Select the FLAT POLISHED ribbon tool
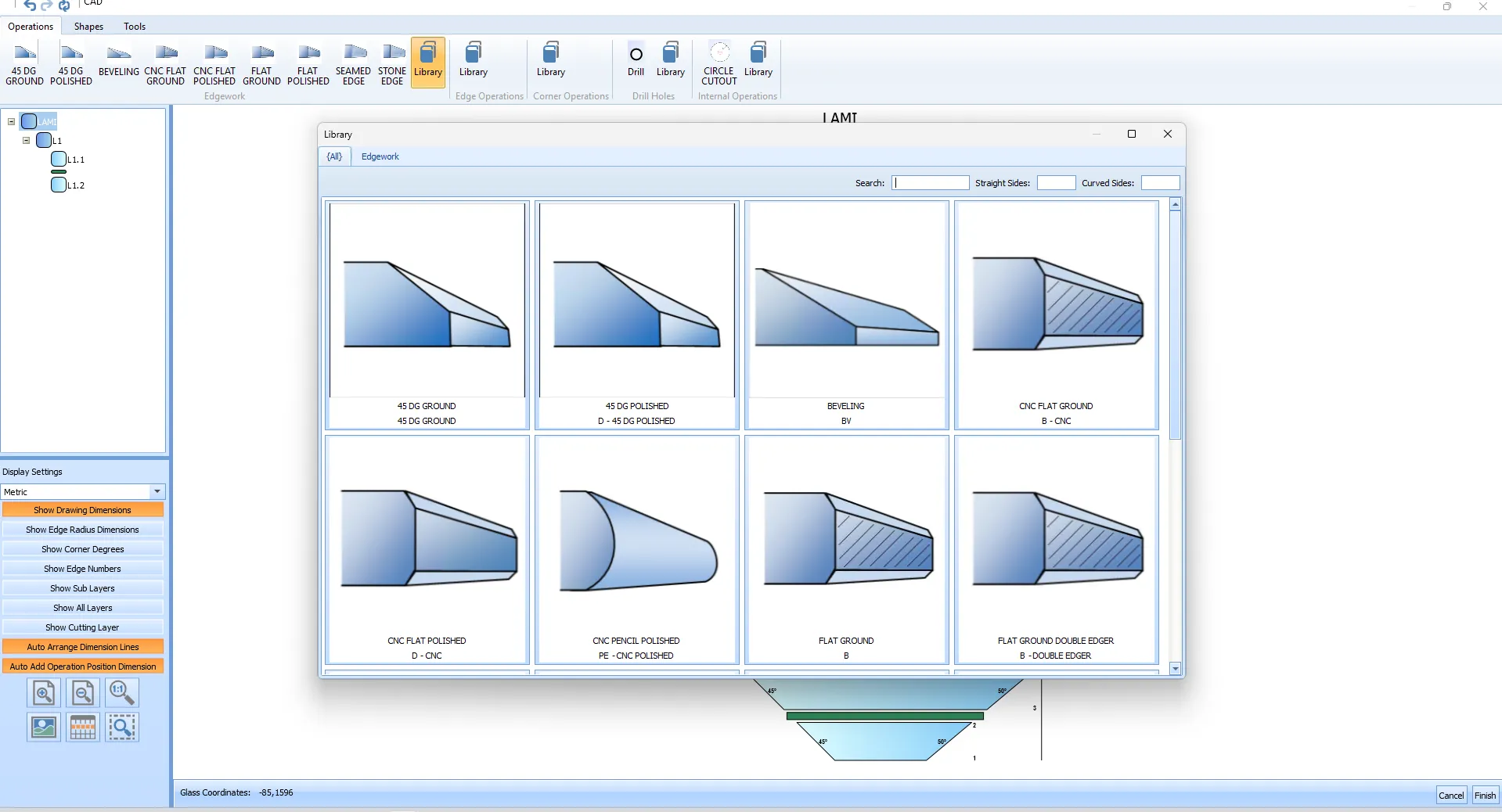 [x=308, y=64]
